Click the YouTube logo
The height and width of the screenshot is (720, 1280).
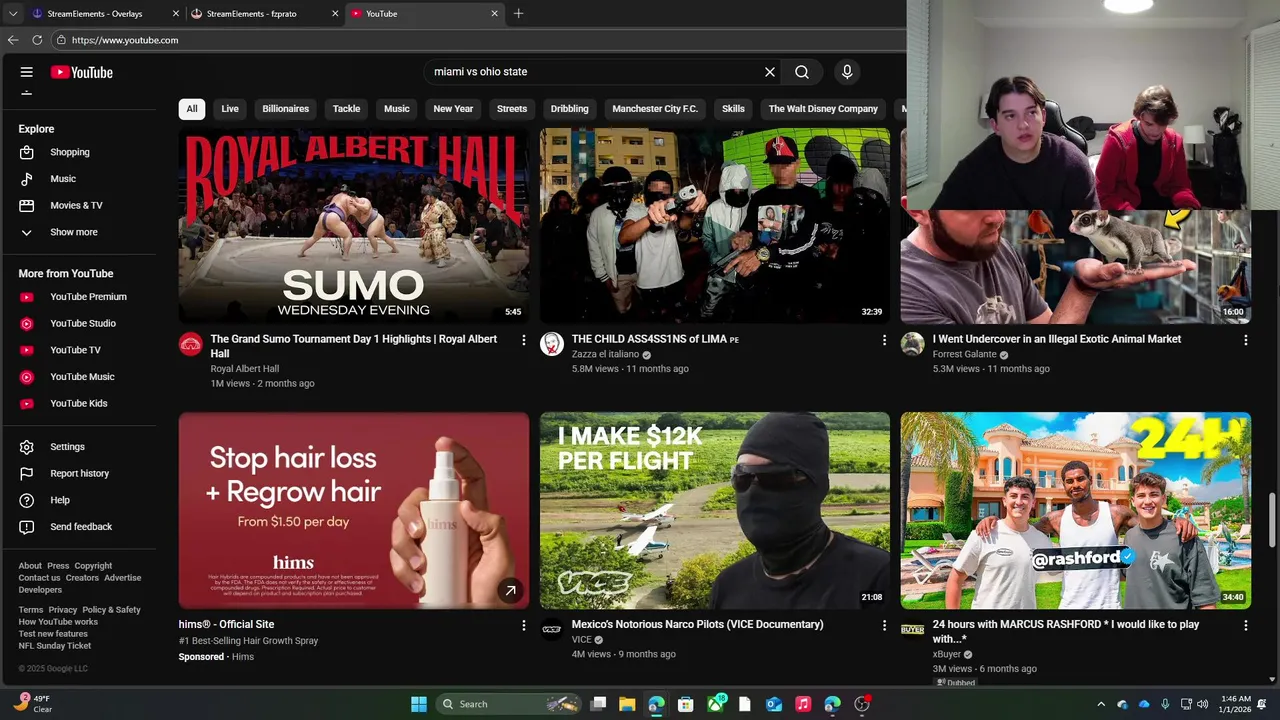click(81, 72)
